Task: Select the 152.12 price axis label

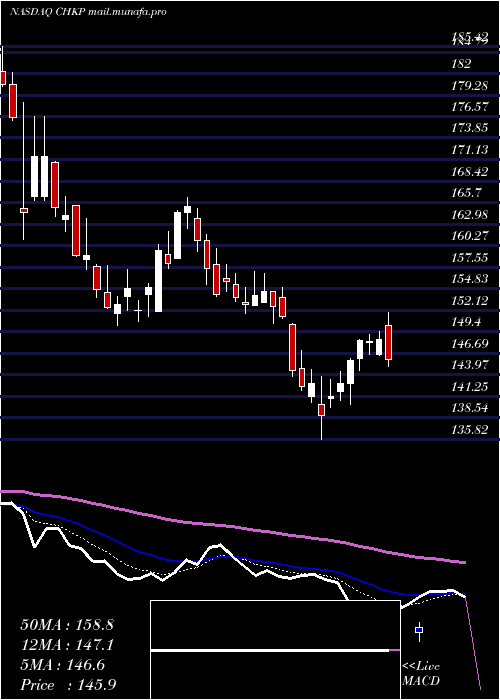Action: click(469, 300)
